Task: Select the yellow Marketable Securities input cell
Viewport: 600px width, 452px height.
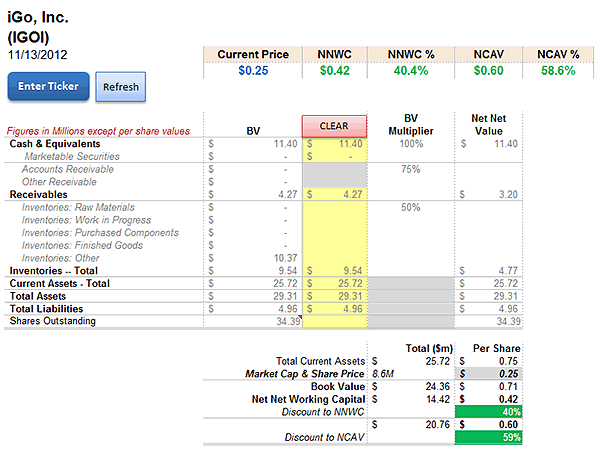Action: pos(335,157)
